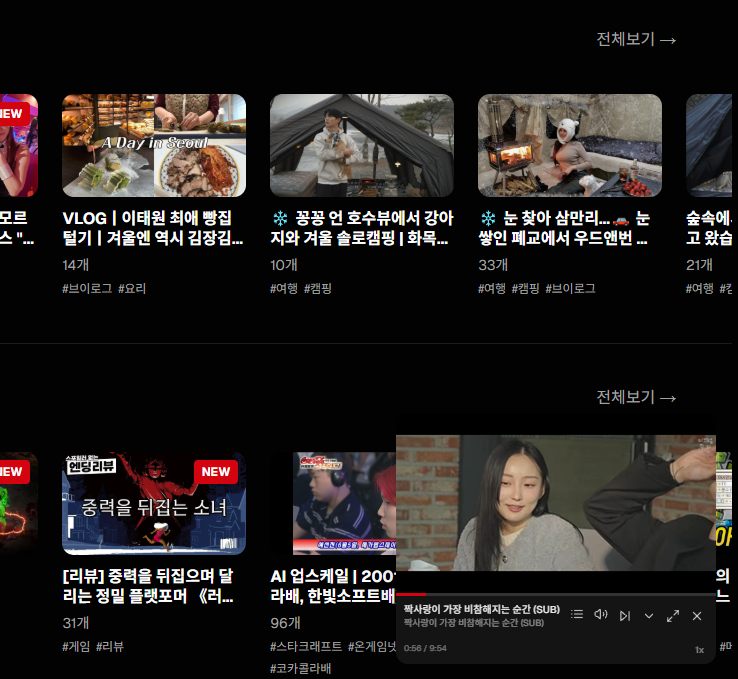Select #캠핑 tag under lakeside camping video

tap(318, 288)
